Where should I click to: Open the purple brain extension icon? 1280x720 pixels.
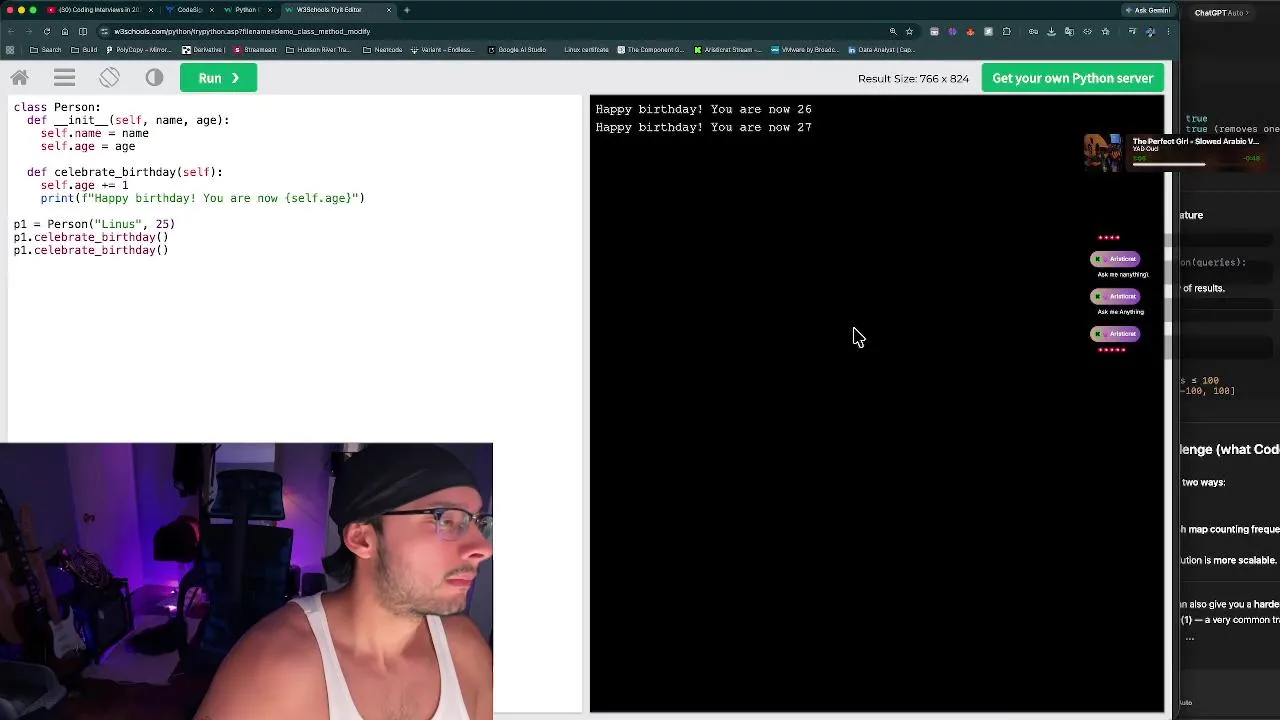click(x=952, y=31)
